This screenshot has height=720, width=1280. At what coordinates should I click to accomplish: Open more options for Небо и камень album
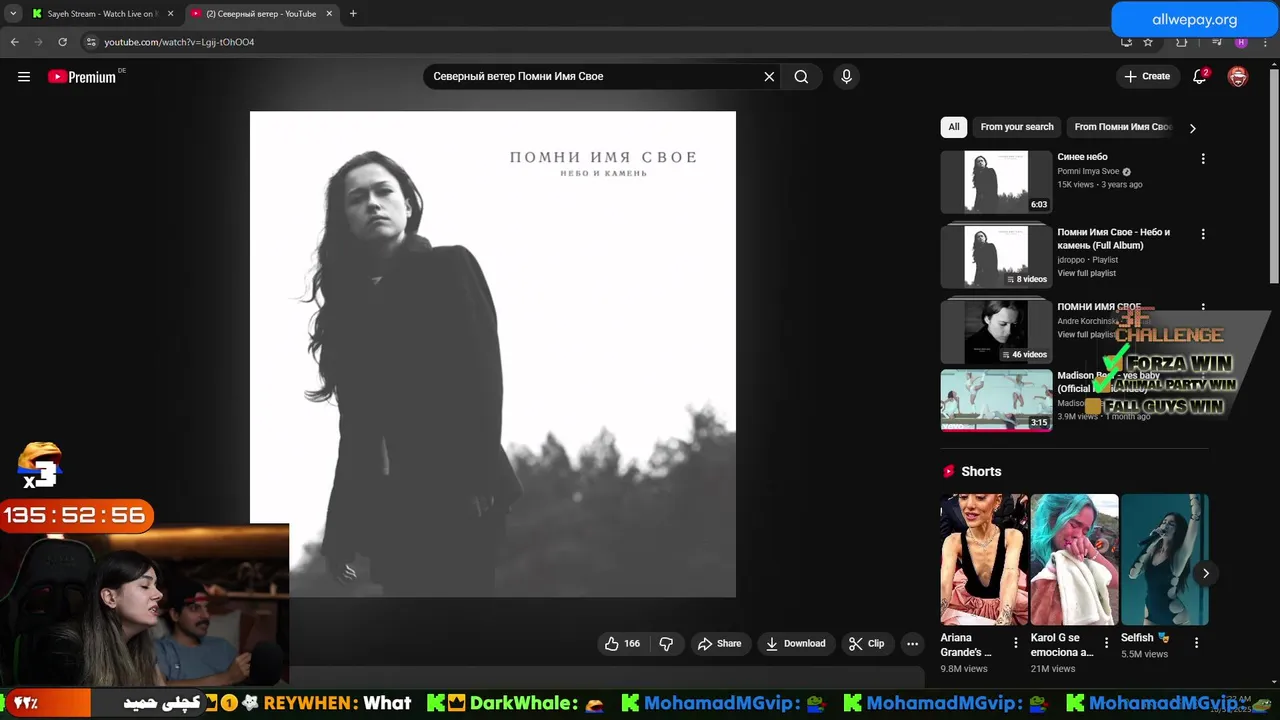pyautogui.click(x=1203, y=234)
